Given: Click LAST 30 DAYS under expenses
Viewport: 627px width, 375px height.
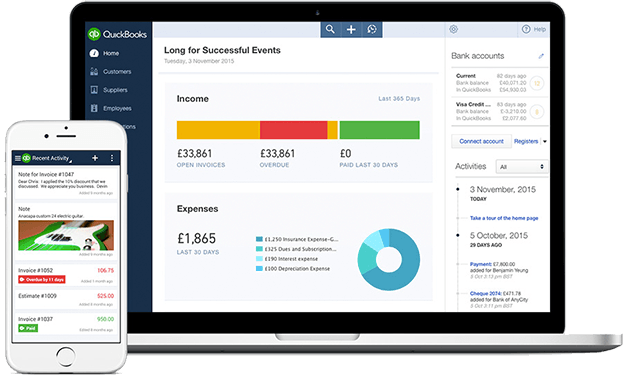Looking at the screenshot, I should 198,252.
